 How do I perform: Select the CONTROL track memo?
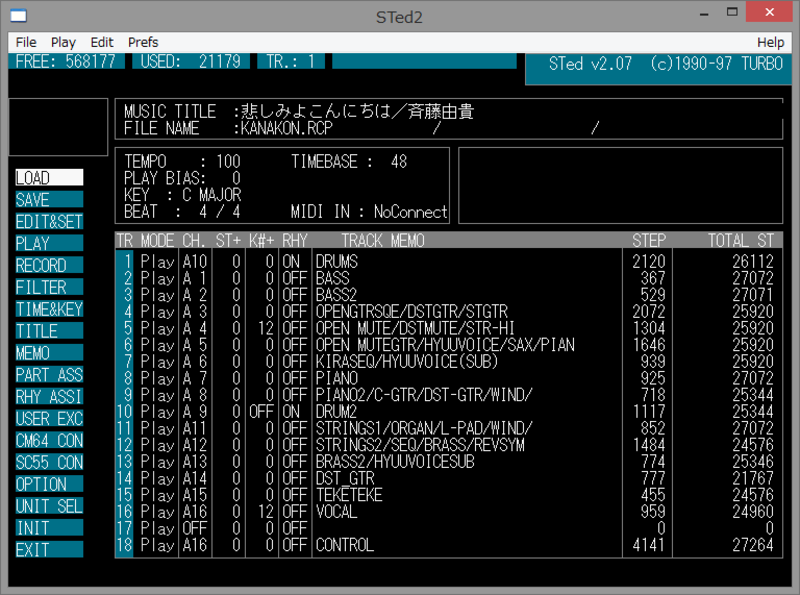[345, 545]
